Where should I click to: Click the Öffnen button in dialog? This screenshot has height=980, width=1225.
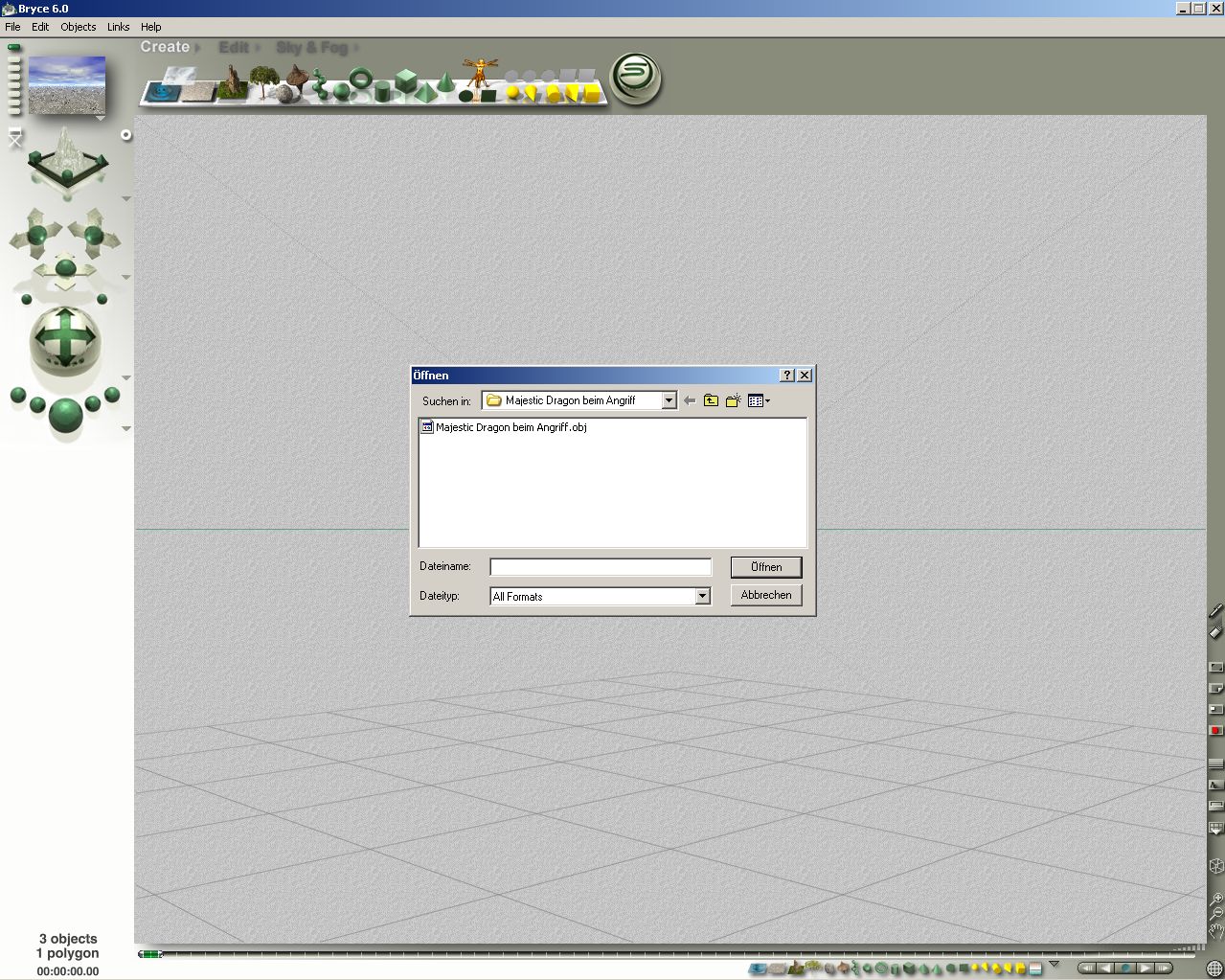[766, 567]
